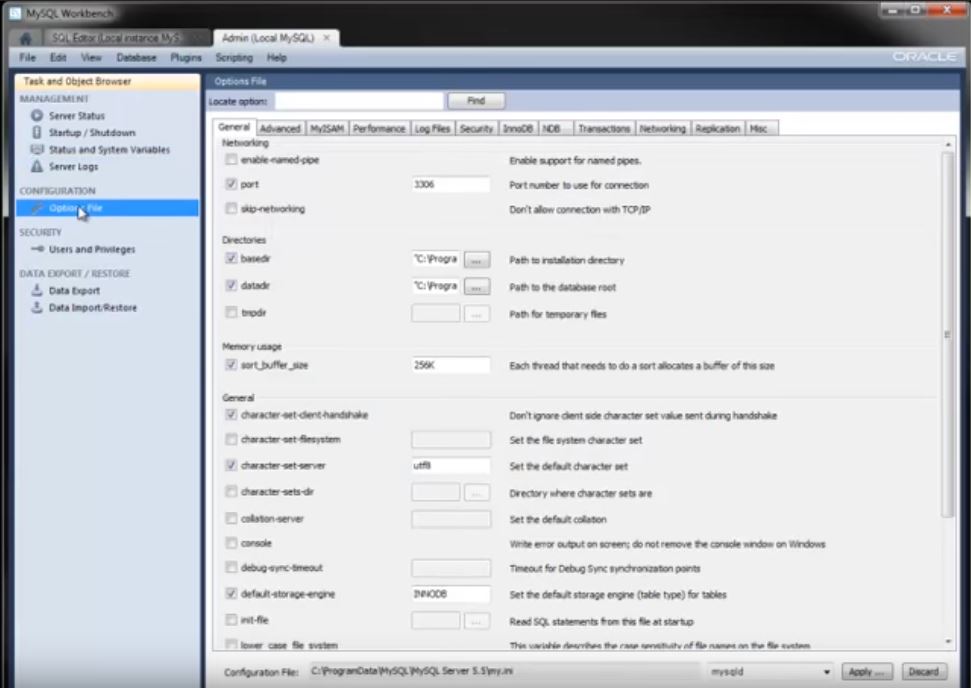Uncheck the default-storage-engine checkbox
The width and height of the screenshot is (971, 688).
[231, 594]
